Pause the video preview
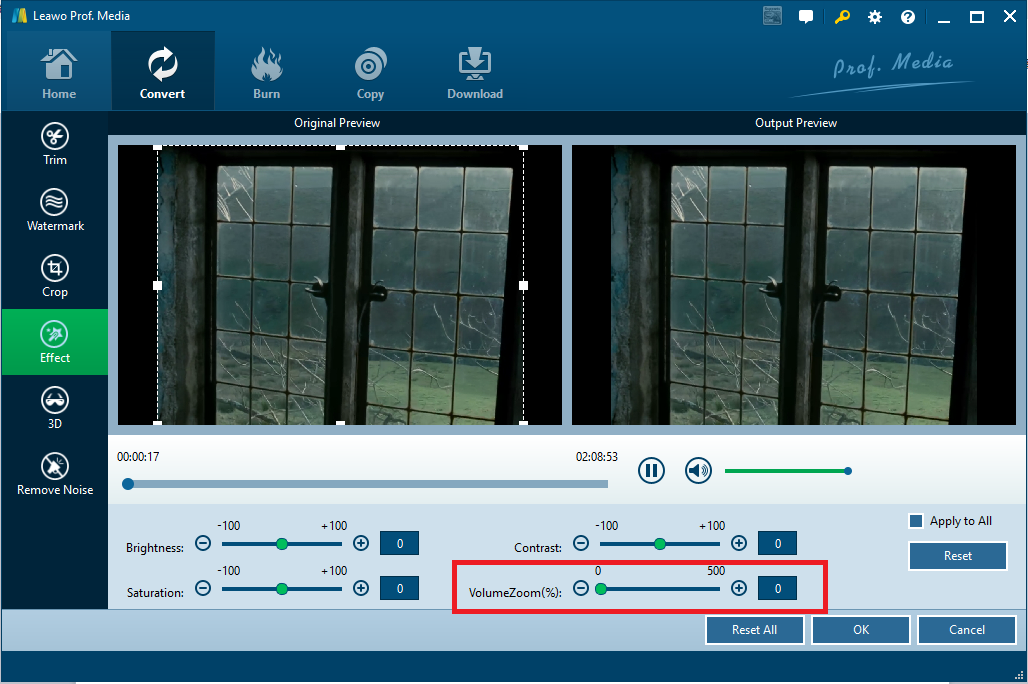The image size is (1028, 684). [651, 470]
